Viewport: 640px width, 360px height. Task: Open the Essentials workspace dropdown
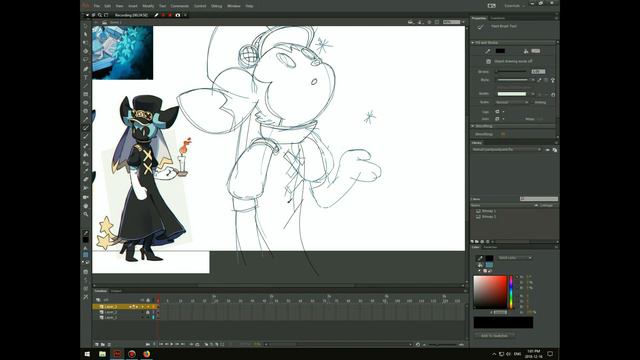pyautogui.click(x=514, y=6)
